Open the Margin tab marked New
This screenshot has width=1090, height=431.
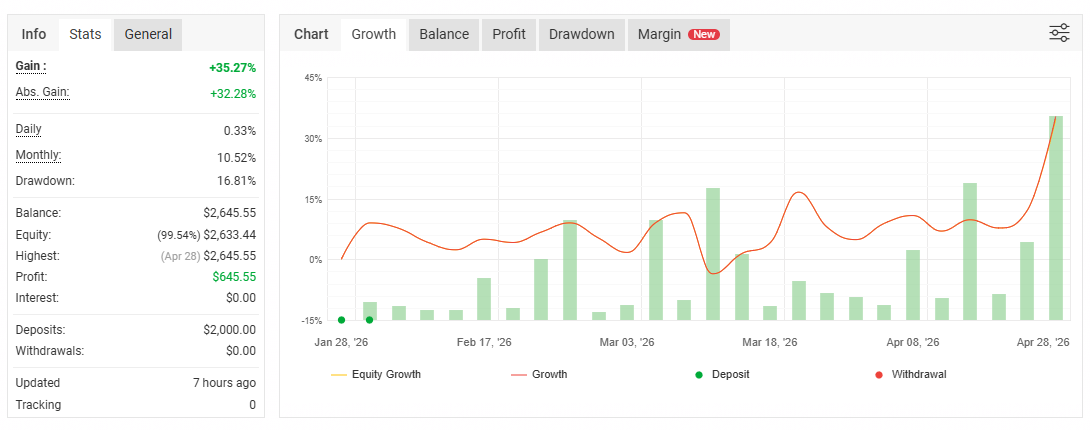(678, 34)
